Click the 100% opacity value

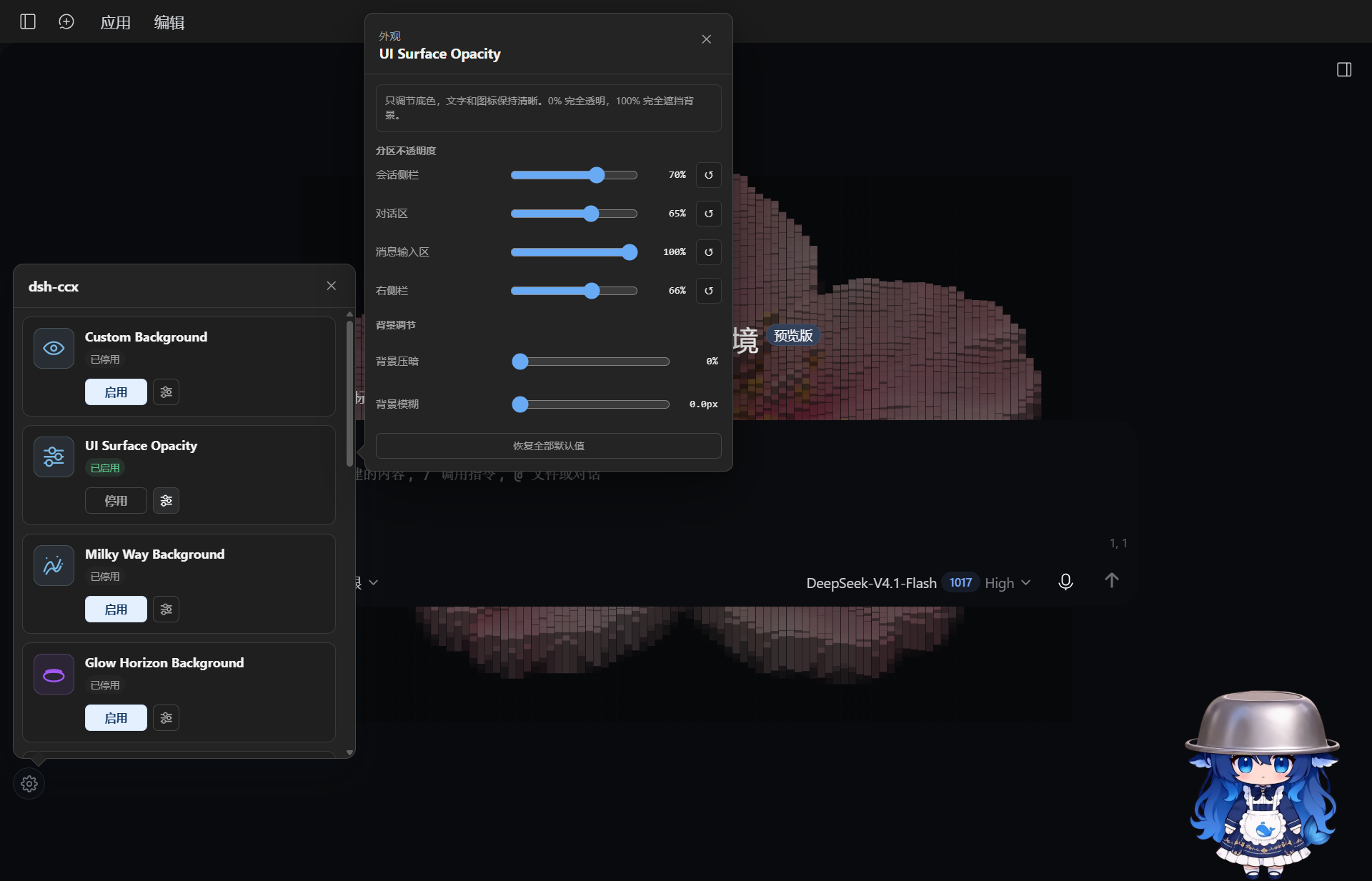point(674,252)
